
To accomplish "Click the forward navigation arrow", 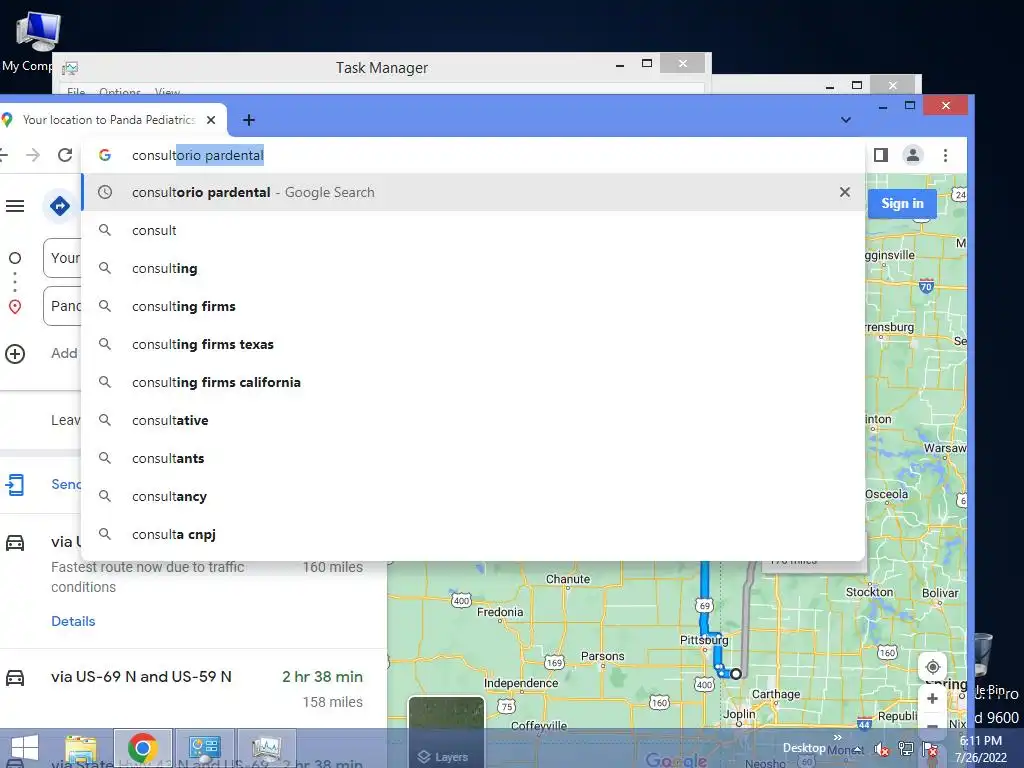I will coord(33,155).
